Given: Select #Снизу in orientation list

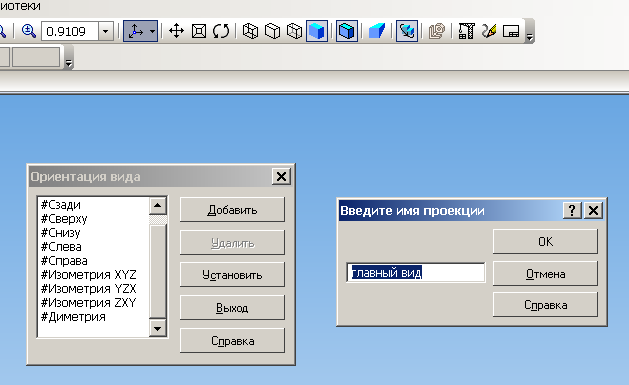Looking at the screenshot, I should click(61, 233).
